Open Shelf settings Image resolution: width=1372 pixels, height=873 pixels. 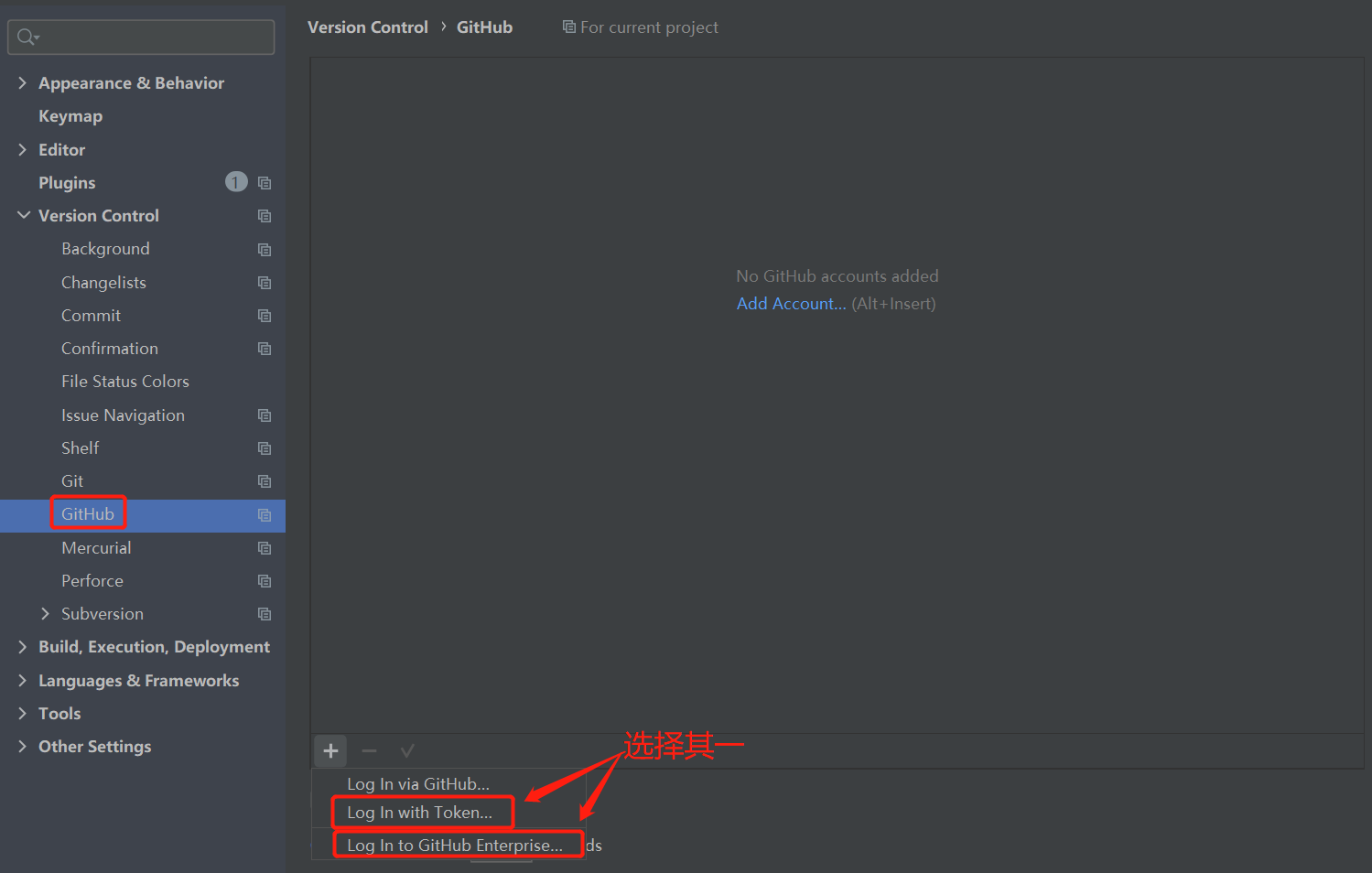click(80, 448)
